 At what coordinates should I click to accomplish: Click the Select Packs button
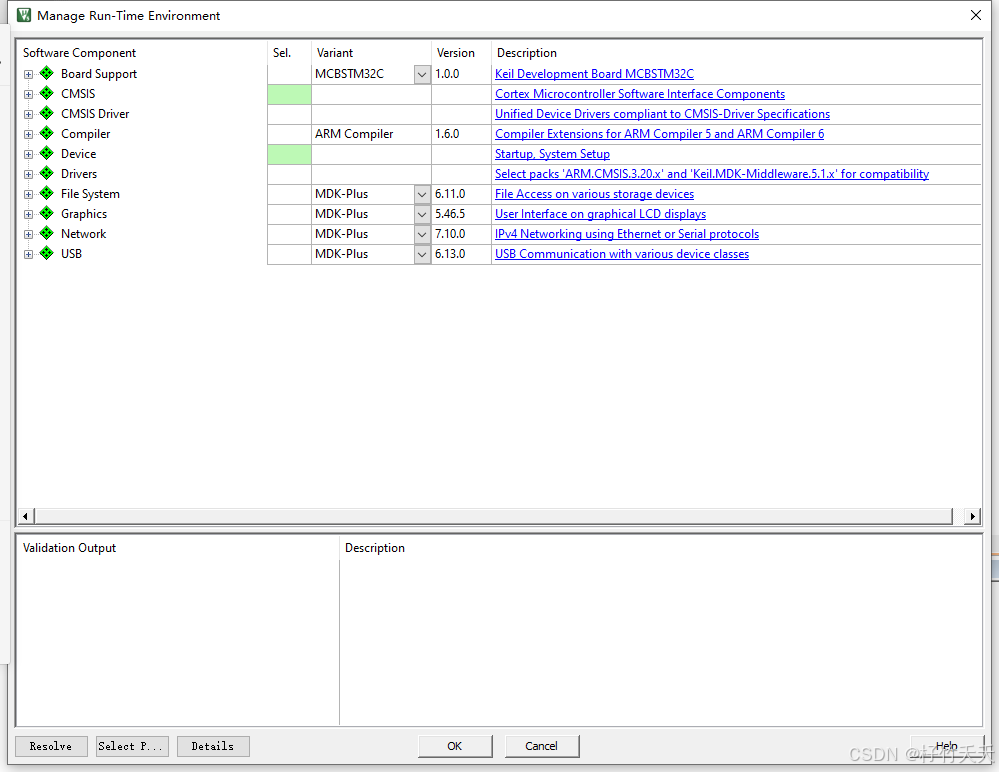tap(132, 746)
